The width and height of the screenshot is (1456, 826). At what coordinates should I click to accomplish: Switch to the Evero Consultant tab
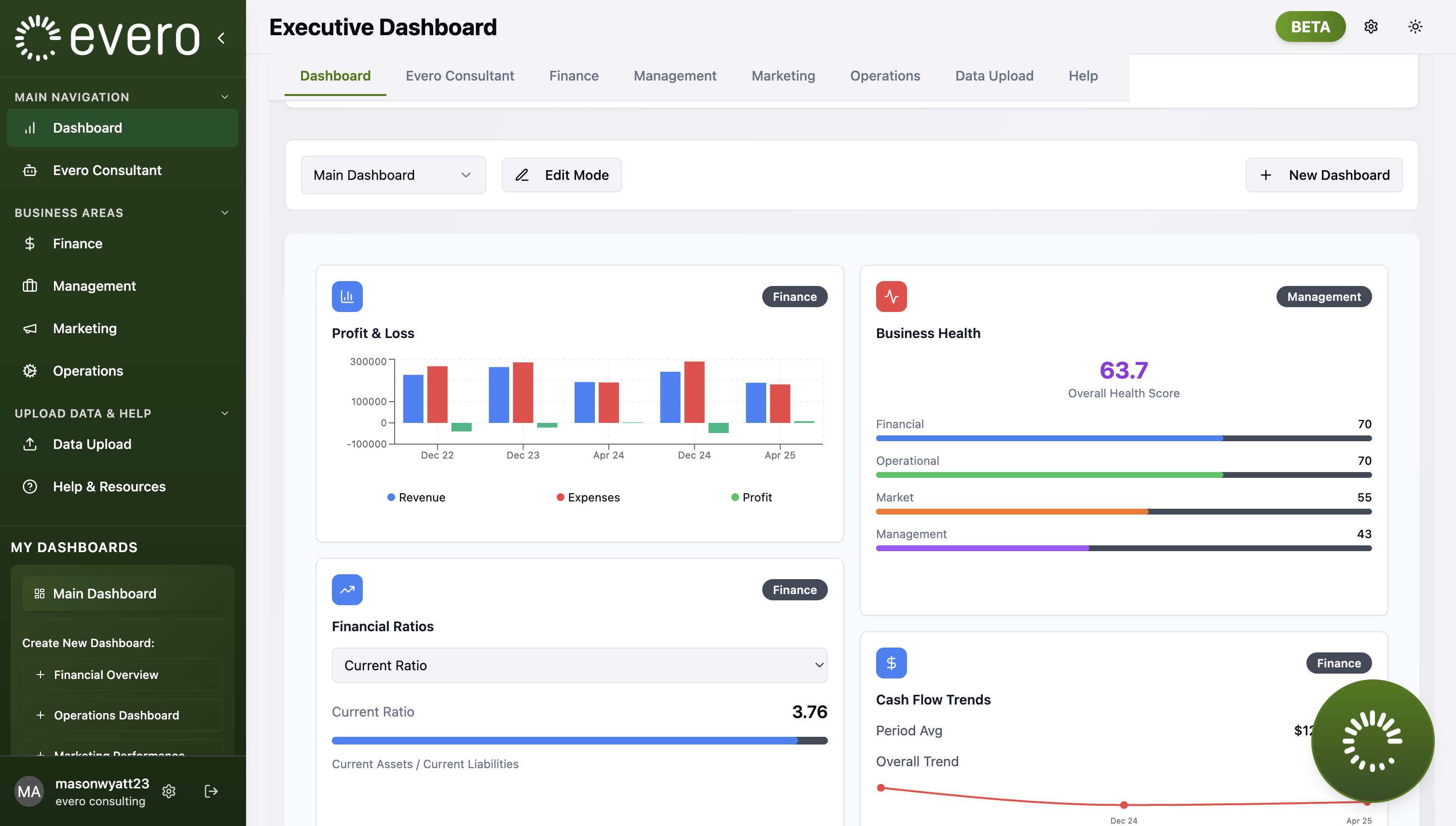(x=460, y=75)
